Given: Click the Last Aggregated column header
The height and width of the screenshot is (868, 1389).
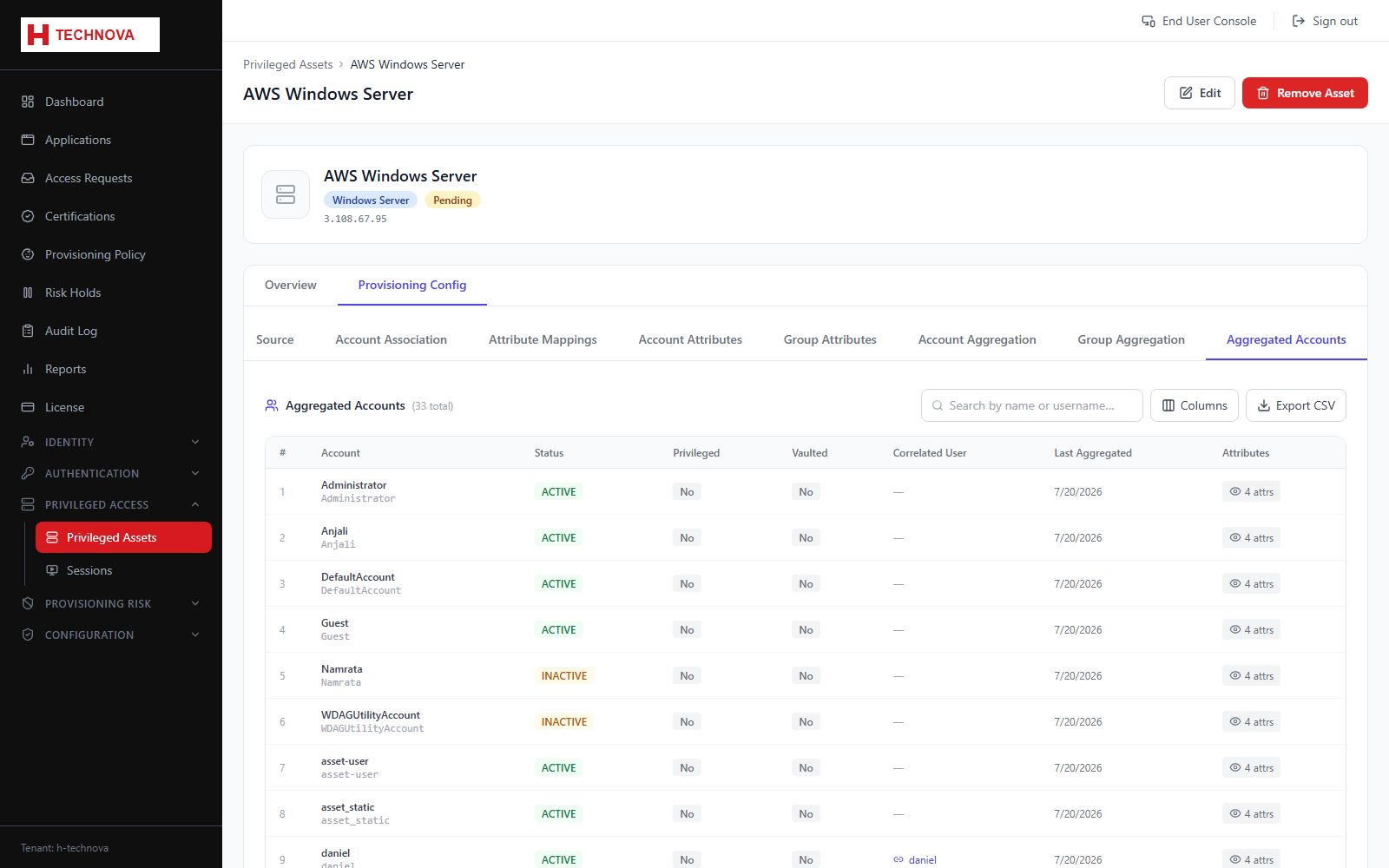Looking at the screenshot, I should click(1093, 453).
